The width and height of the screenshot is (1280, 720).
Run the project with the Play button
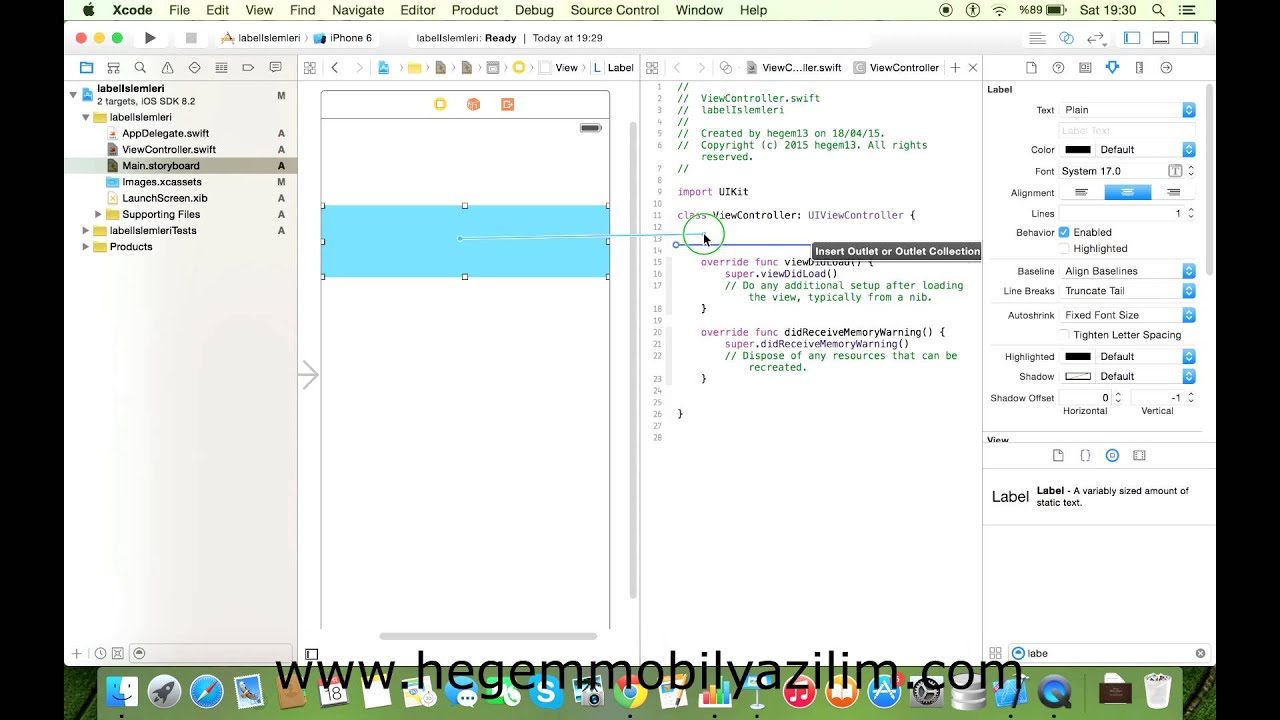[x=150, y=38]
